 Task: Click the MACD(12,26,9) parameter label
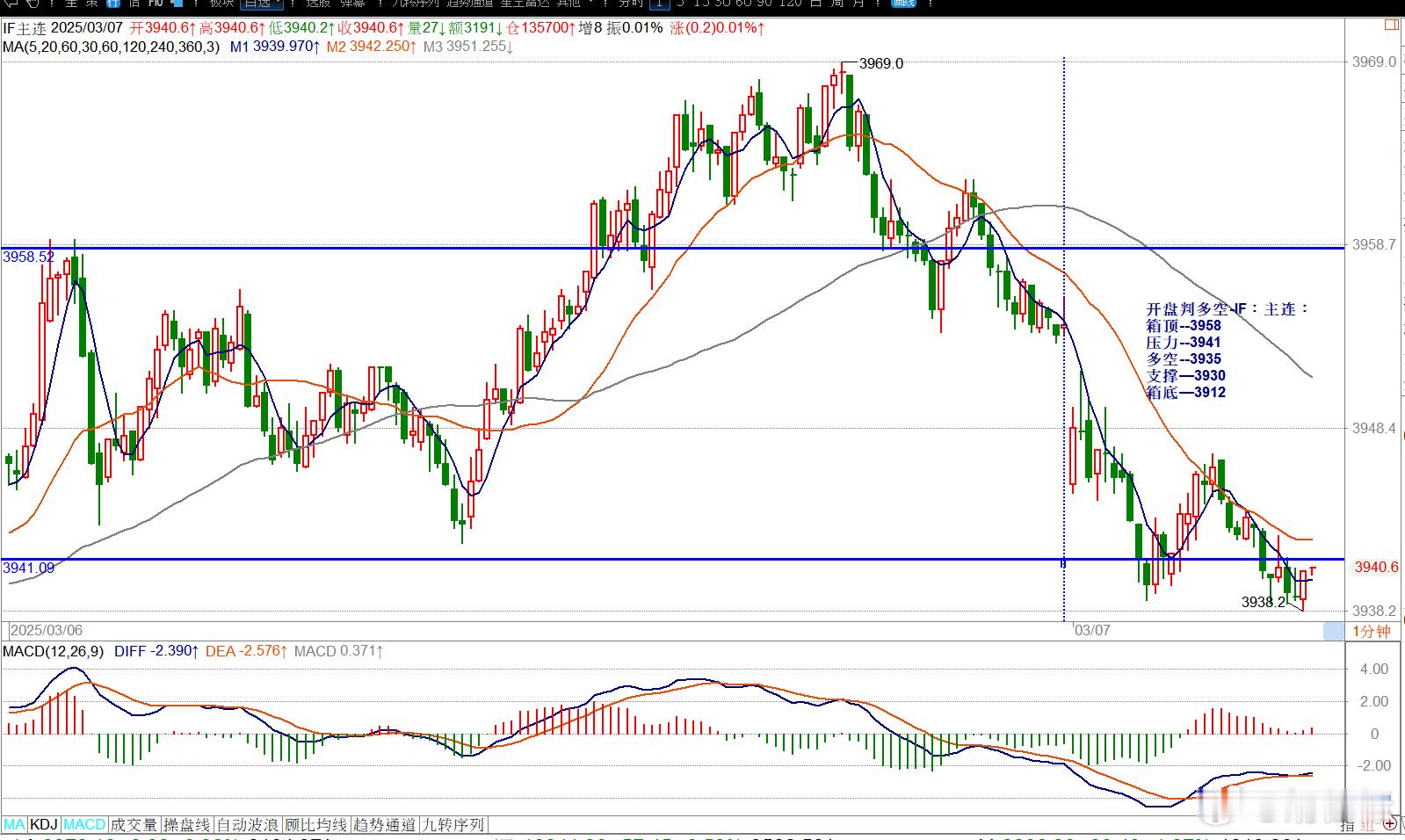pyautogui.click(x=53, y=651)
